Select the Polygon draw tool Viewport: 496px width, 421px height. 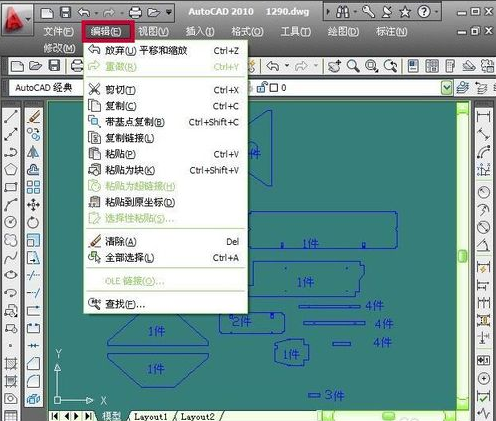click(11, 169)
